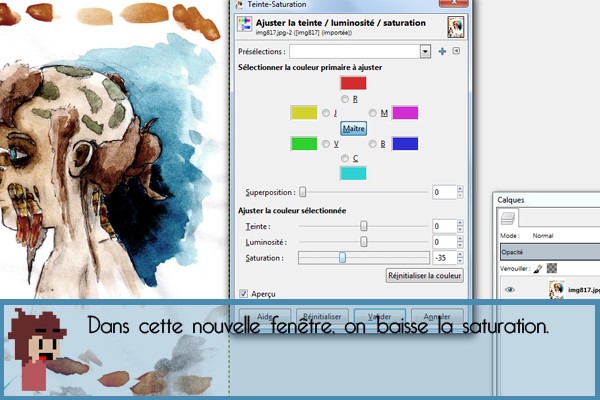Click the Aide button
600x400 pixels.
(x=265, y=317)
